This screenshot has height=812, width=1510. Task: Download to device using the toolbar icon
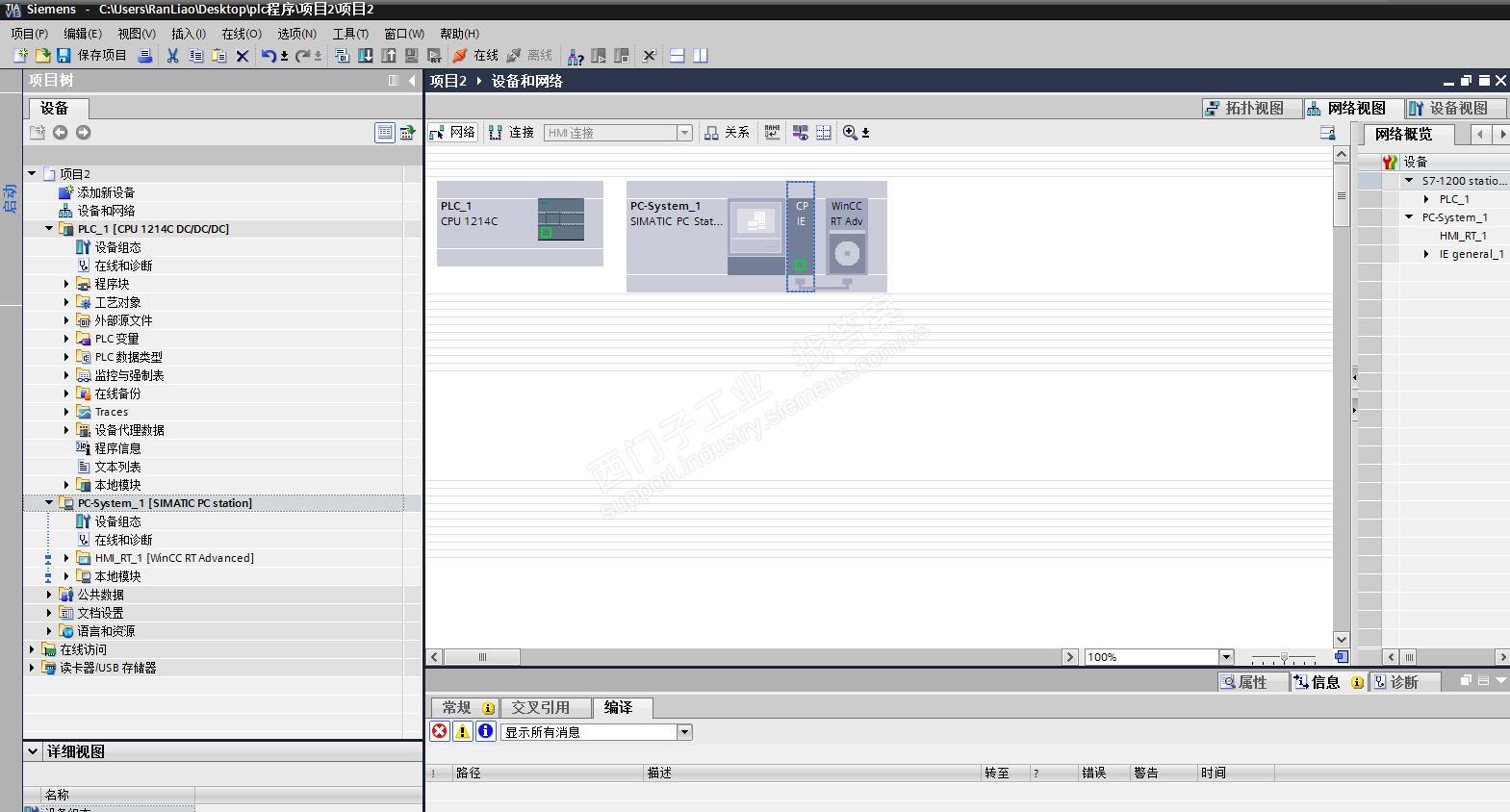(x=366, y=56)
